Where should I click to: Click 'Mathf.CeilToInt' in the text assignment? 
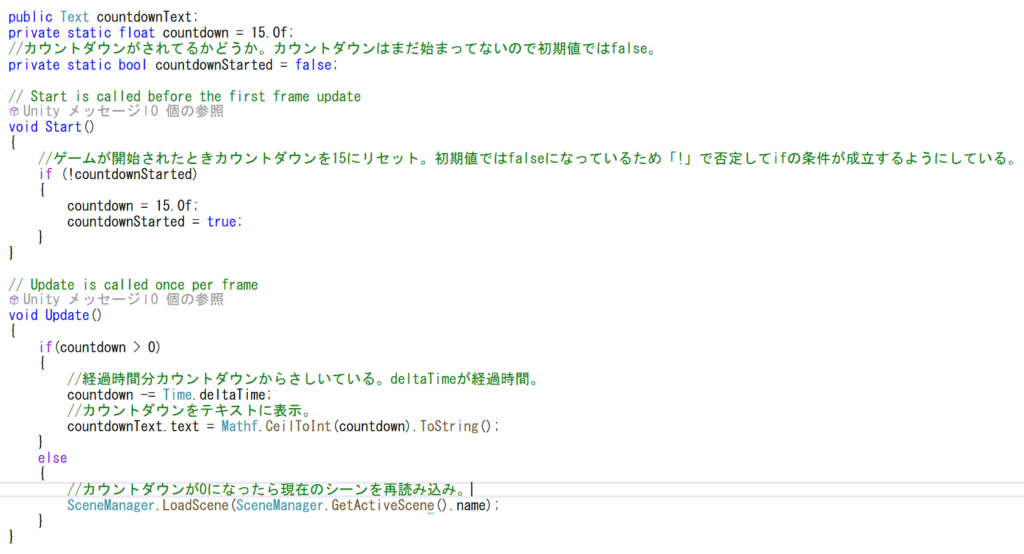pos(276,426)
